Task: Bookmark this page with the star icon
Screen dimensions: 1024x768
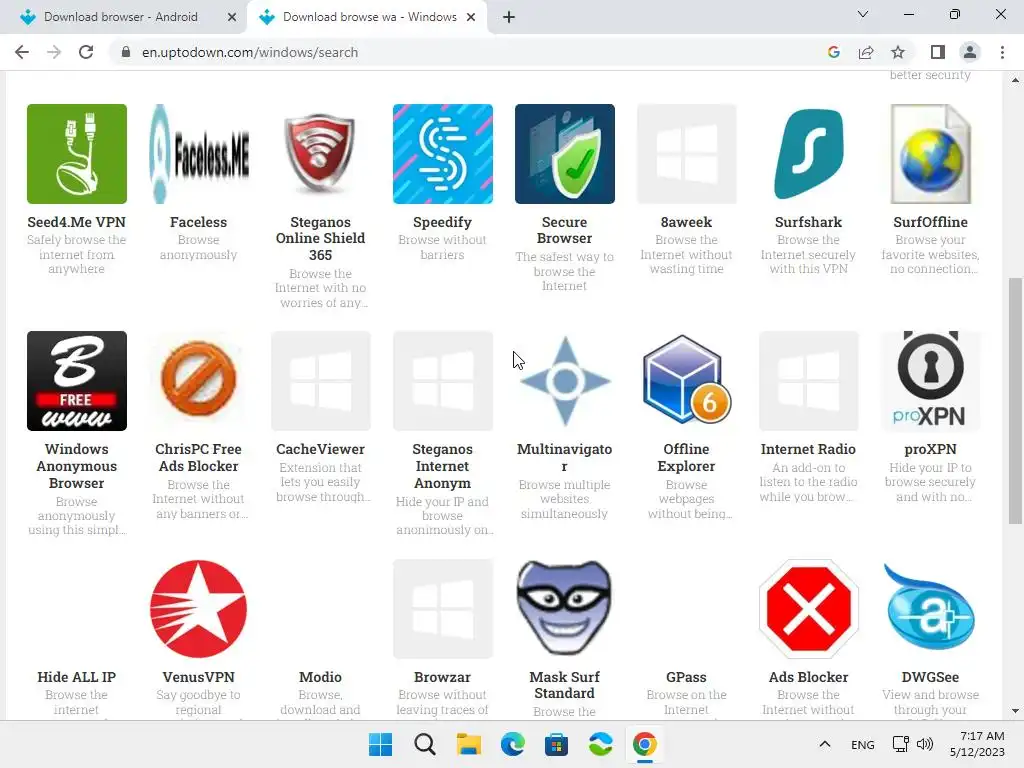Action: tap(898, 52)
